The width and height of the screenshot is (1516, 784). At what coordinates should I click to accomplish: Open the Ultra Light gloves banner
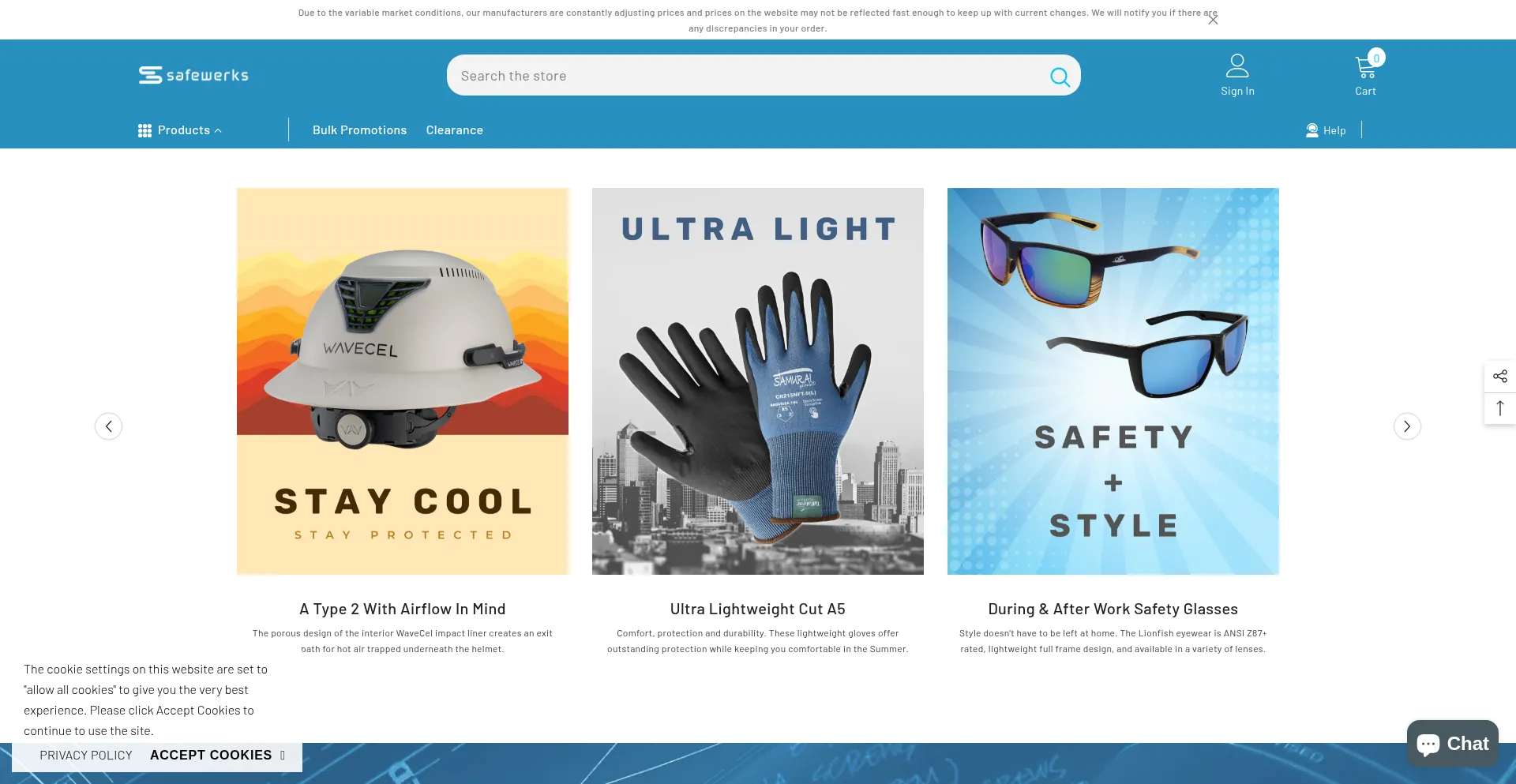click(758, 381)
